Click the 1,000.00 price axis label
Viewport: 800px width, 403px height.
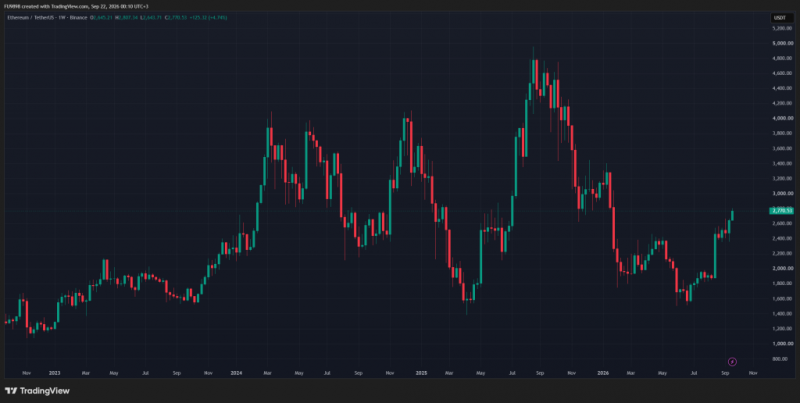(782, 343)
